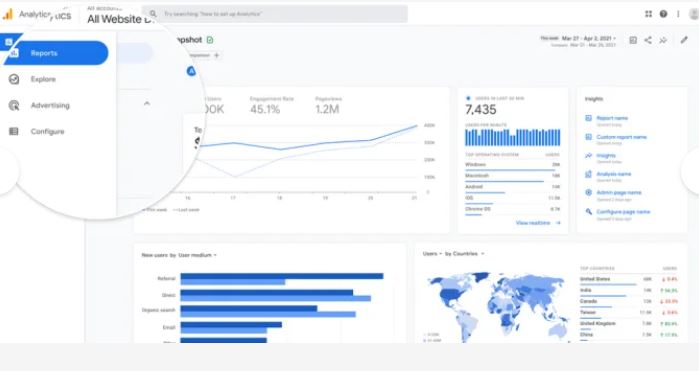Click the search magnifier icon

(x=153, y=14)
